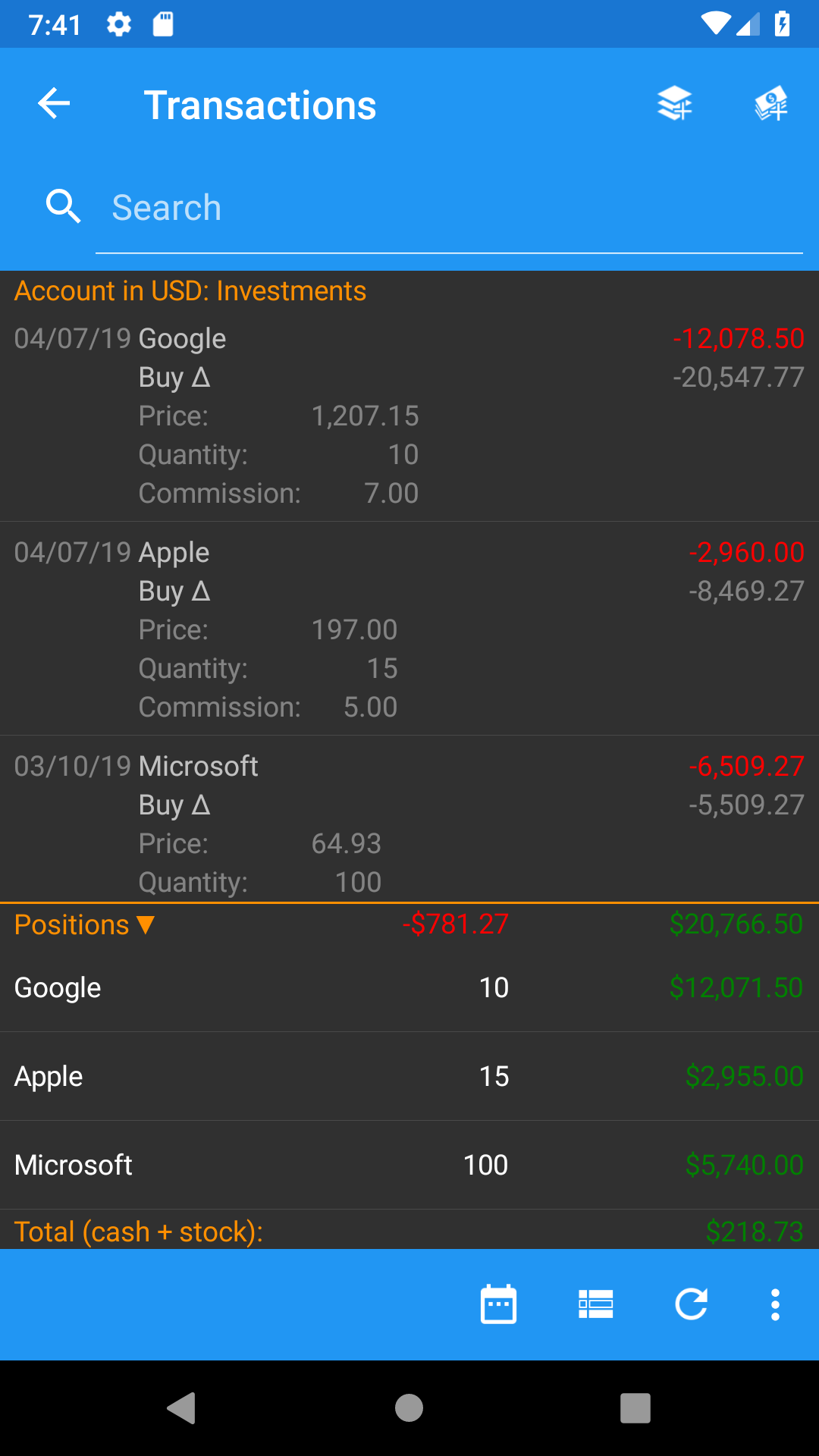Open the Apple buy transaction

[x=409, y=629]
